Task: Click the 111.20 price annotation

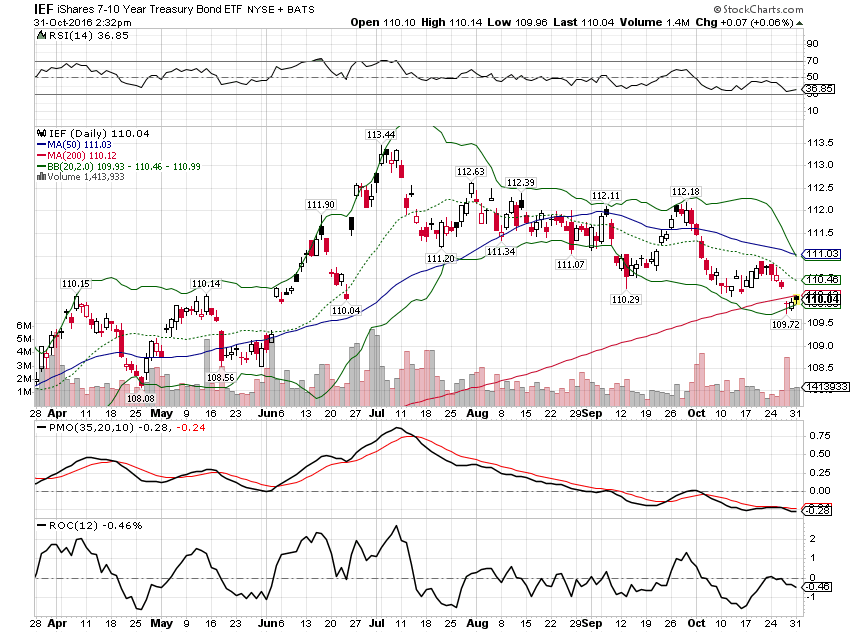Action: 441,259
